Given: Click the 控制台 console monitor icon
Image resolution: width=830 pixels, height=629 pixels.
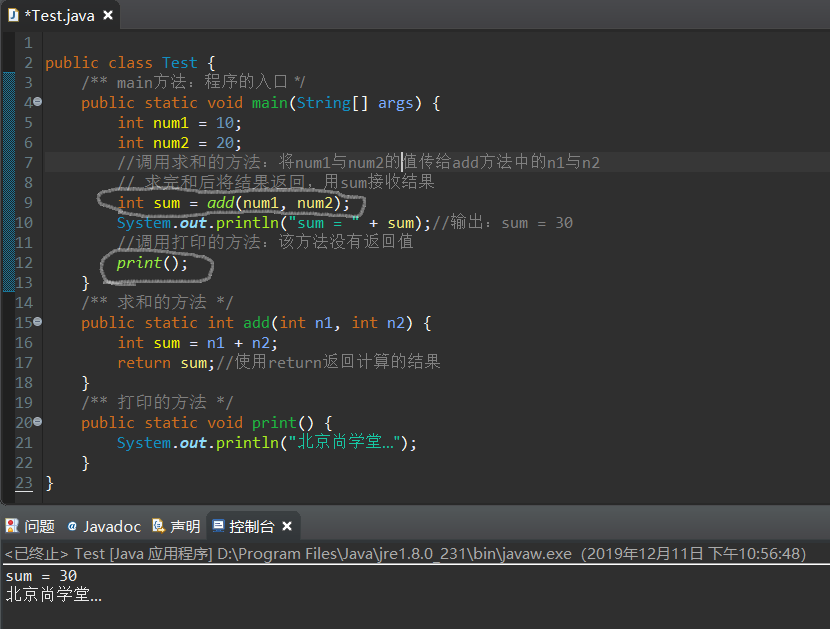Looking at the screenshot, I should pos(218,526).
